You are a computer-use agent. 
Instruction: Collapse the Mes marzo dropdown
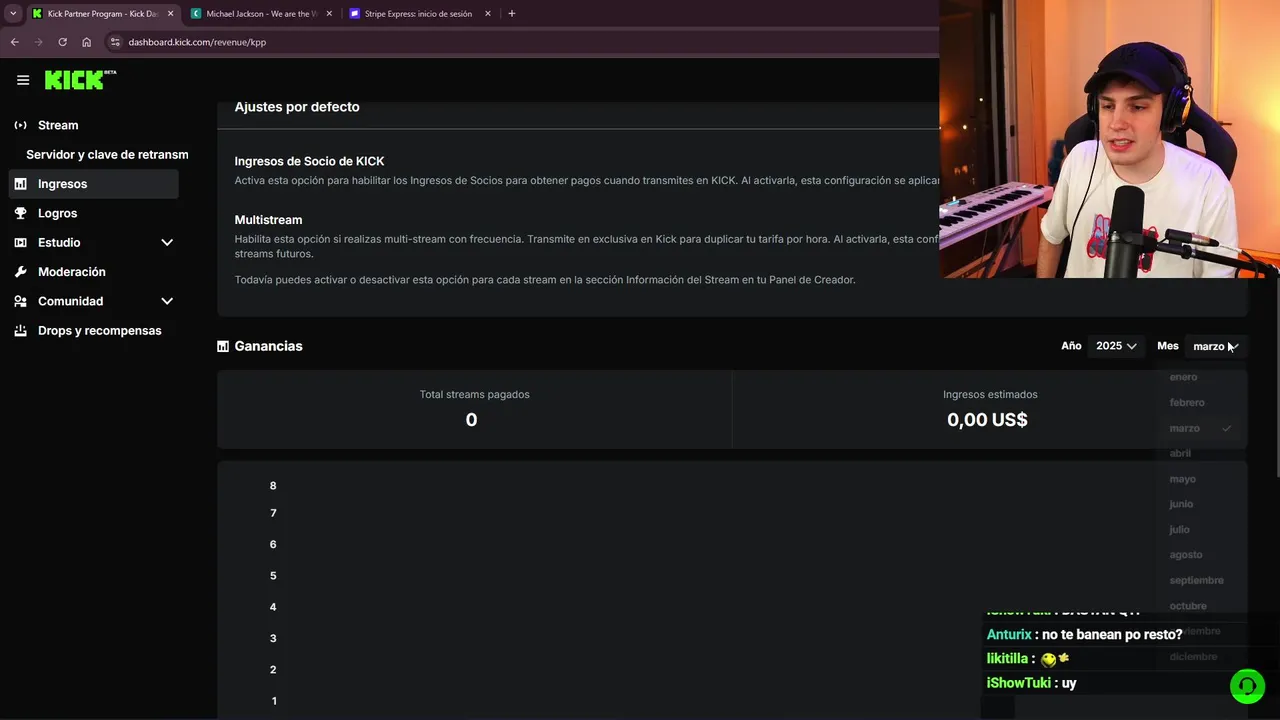pyautogui.click(x=1216, y=346)
